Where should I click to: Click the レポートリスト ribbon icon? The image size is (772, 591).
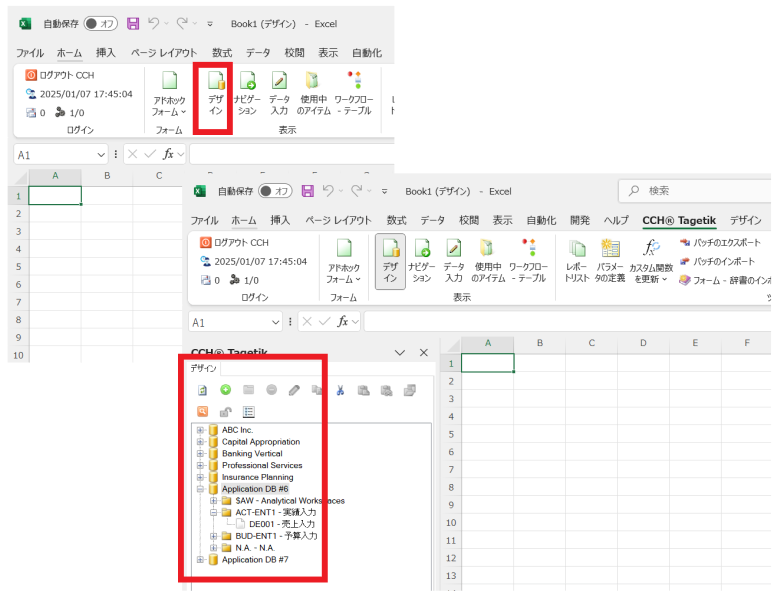click(x=577, y=260)
